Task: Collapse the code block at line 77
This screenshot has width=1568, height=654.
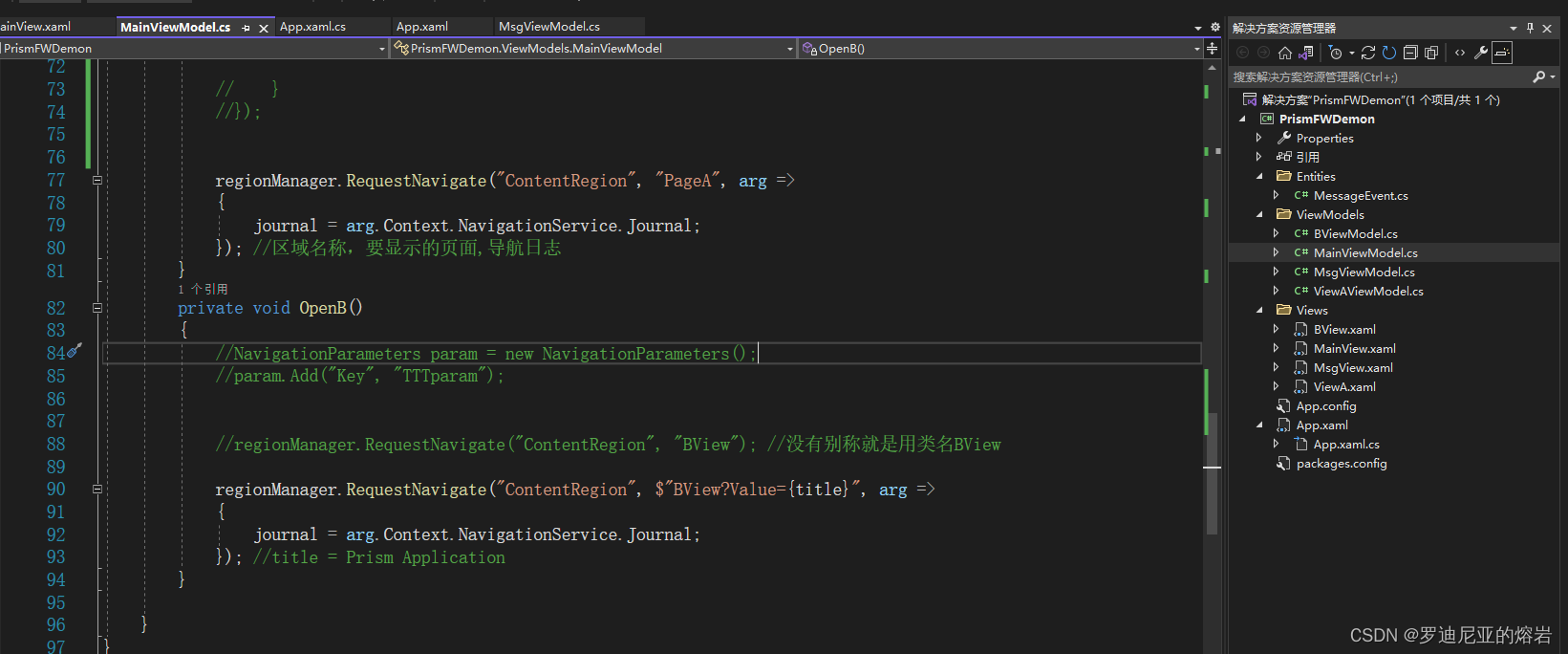Action: pos(97,180)
